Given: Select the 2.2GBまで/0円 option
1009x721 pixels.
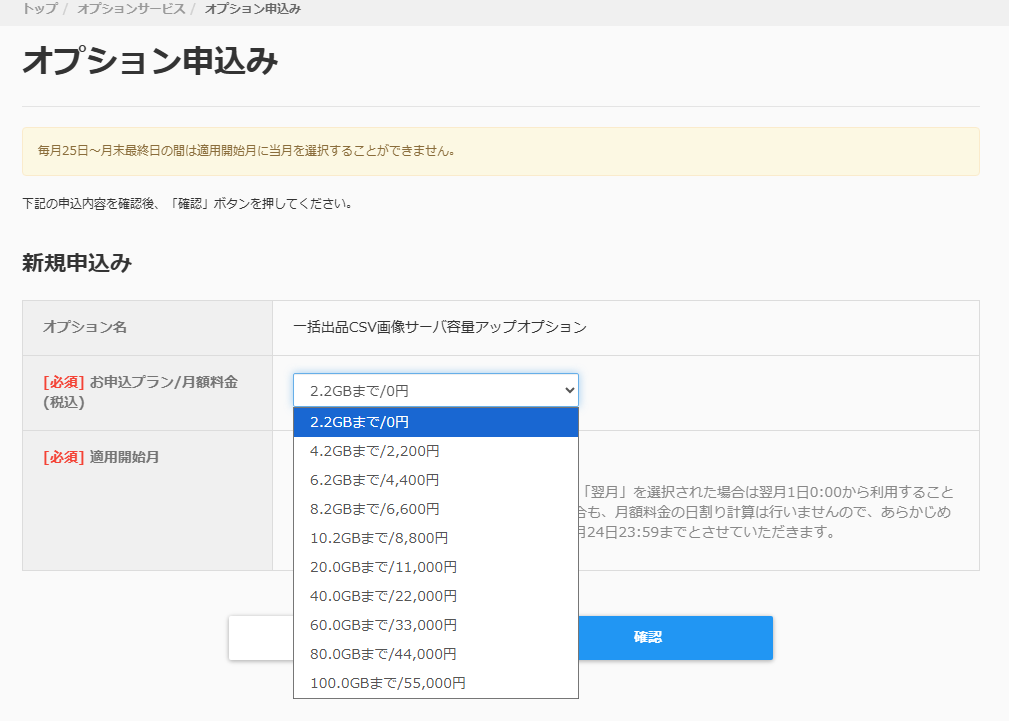Looking at the screenshot, I should 436,422.
